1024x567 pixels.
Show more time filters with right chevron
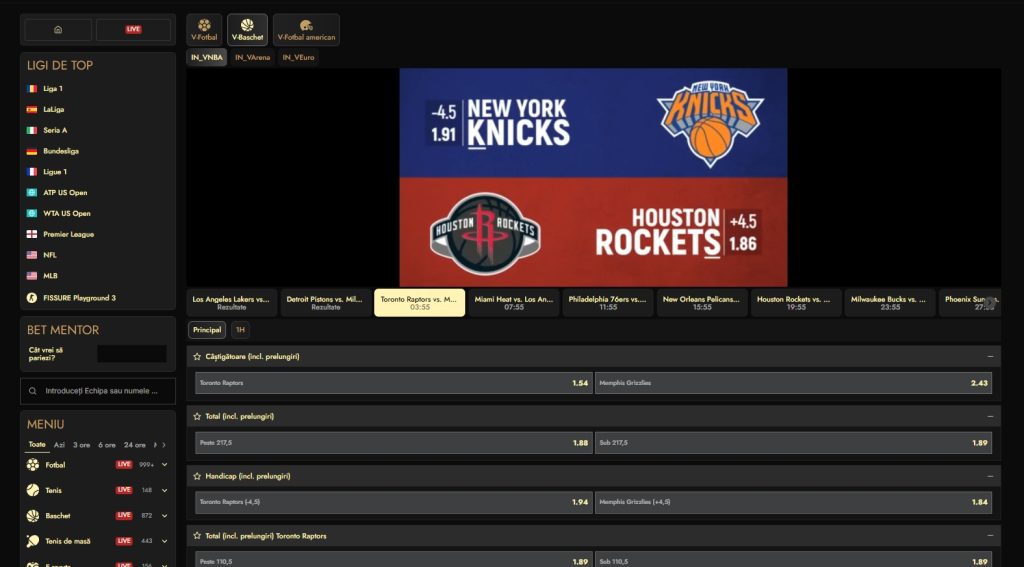164,446
